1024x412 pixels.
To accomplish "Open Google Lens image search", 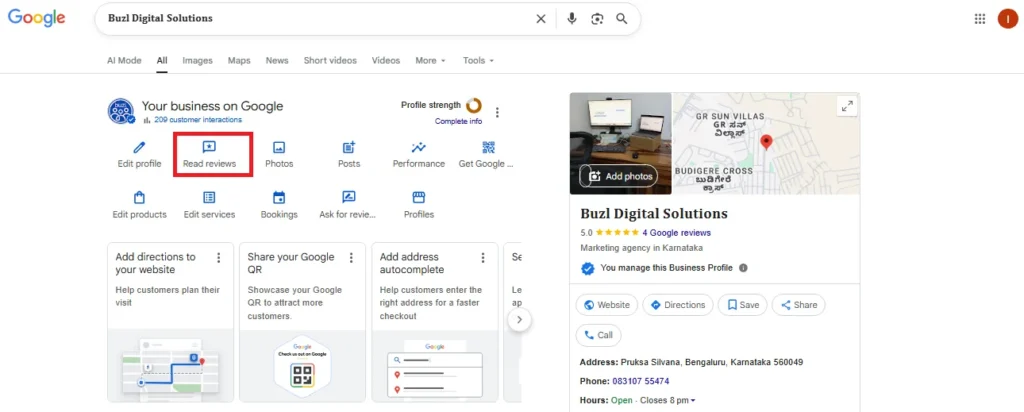I will pos(597,19).
